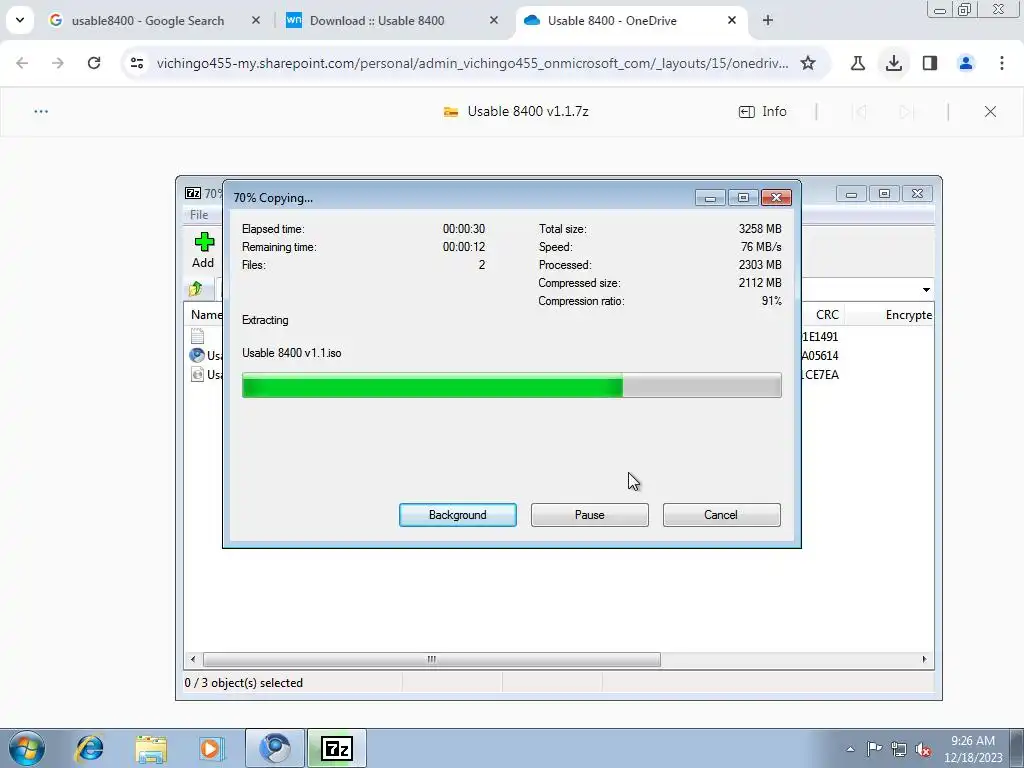1024x768 pixels.
Task: Open the 7-Zip File menu
Action: (x=199, y=214)
